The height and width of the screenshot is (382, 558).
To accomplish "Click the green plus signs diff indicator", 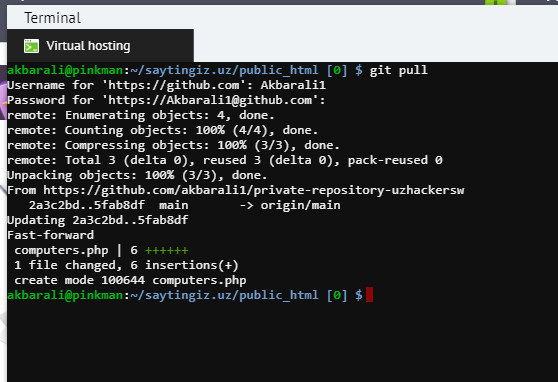I will click(167, 250).
